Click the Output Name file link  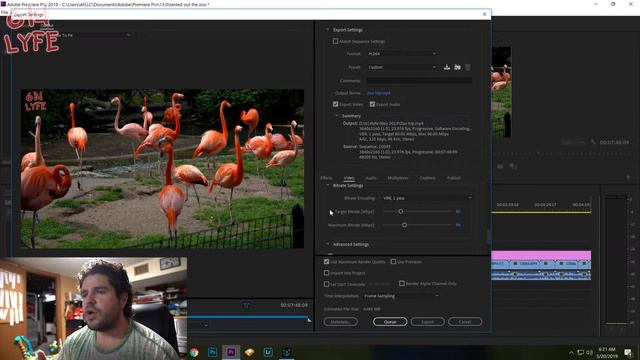378,93
